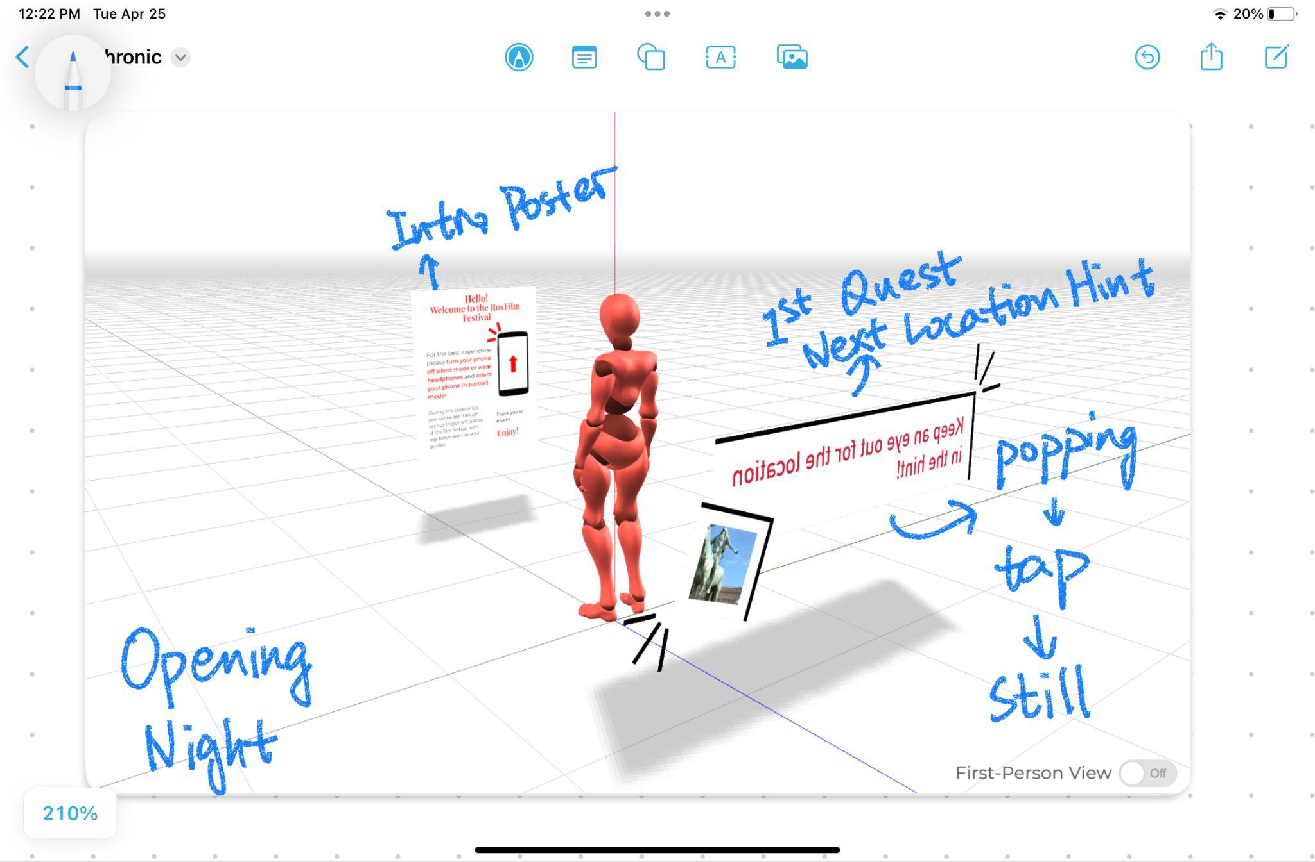Tap handwritten 'Still' note
This screenshot has width=1315, height=862.
coord(1038,693)
